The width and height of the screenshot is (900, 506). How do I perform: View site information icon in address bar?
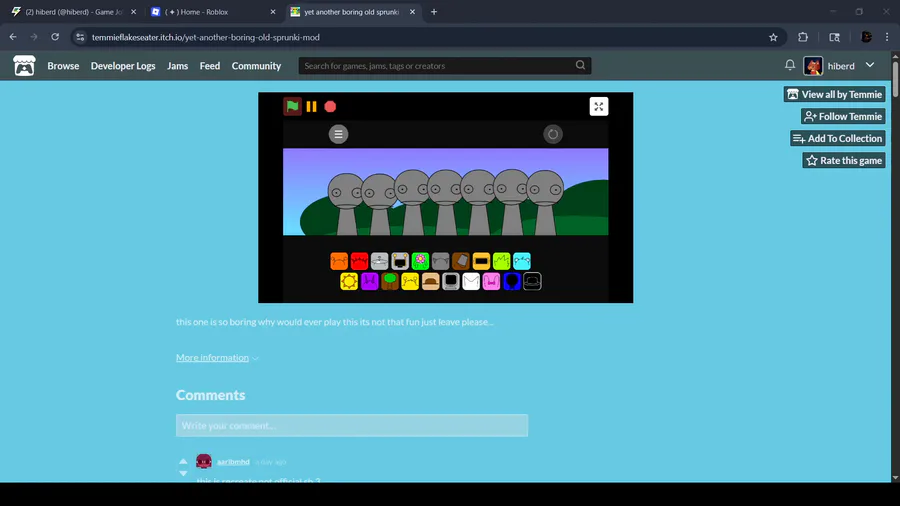coord(80,37)
